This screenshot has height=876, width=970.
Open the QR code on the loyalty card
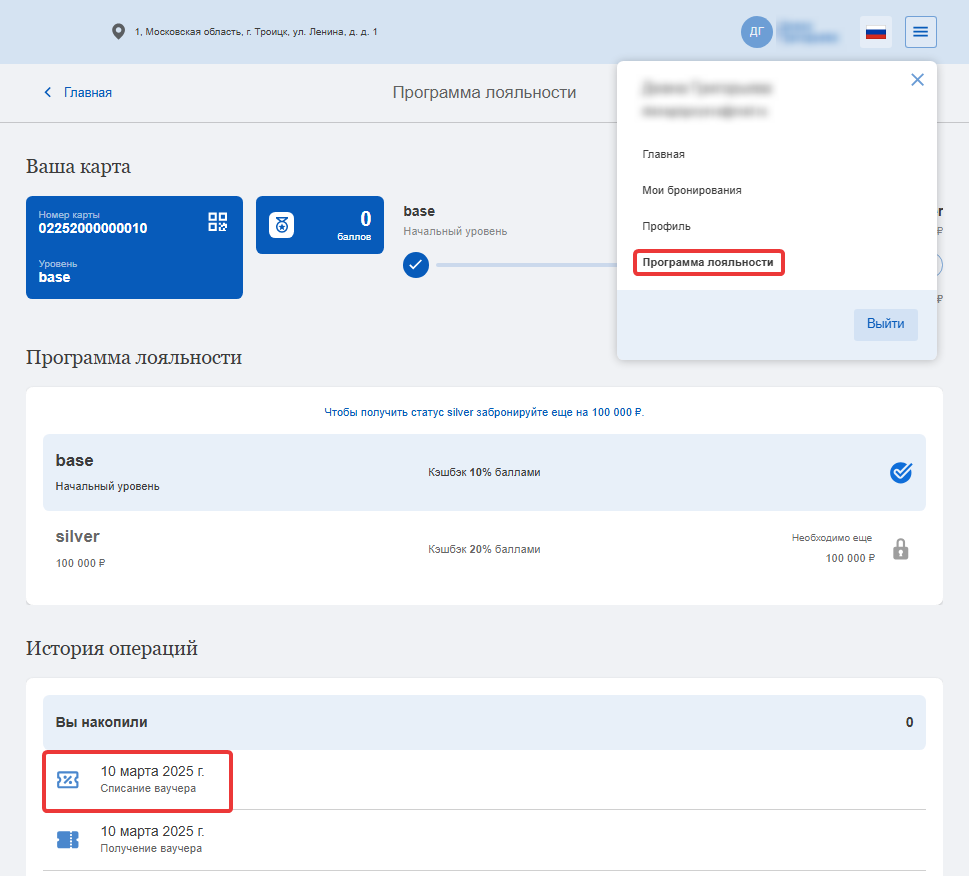point(218,221)
